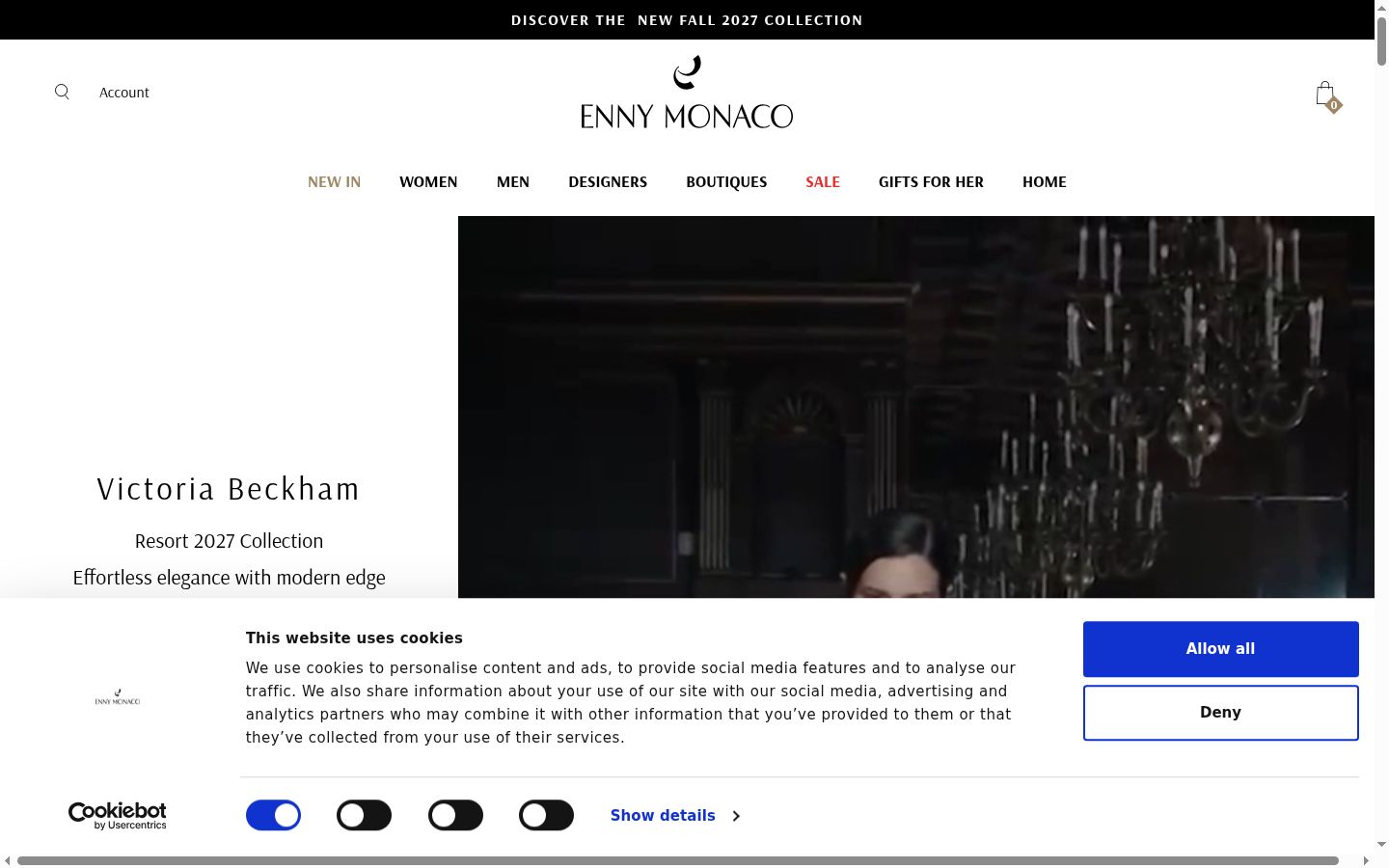This screenshot has height=868, width=1389.
Task: Click the New Fall 2027 Collection banner
Action: [687, 20]
